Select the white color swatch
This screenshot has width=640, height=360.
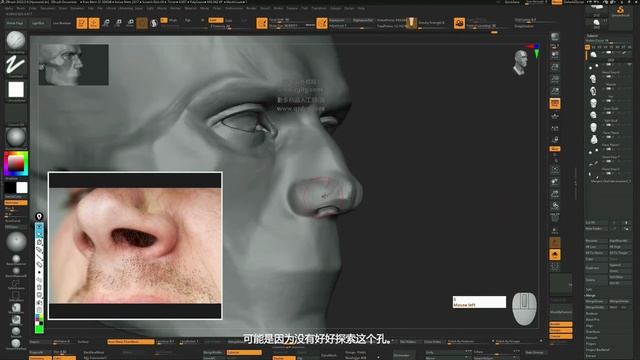point(22,187)
